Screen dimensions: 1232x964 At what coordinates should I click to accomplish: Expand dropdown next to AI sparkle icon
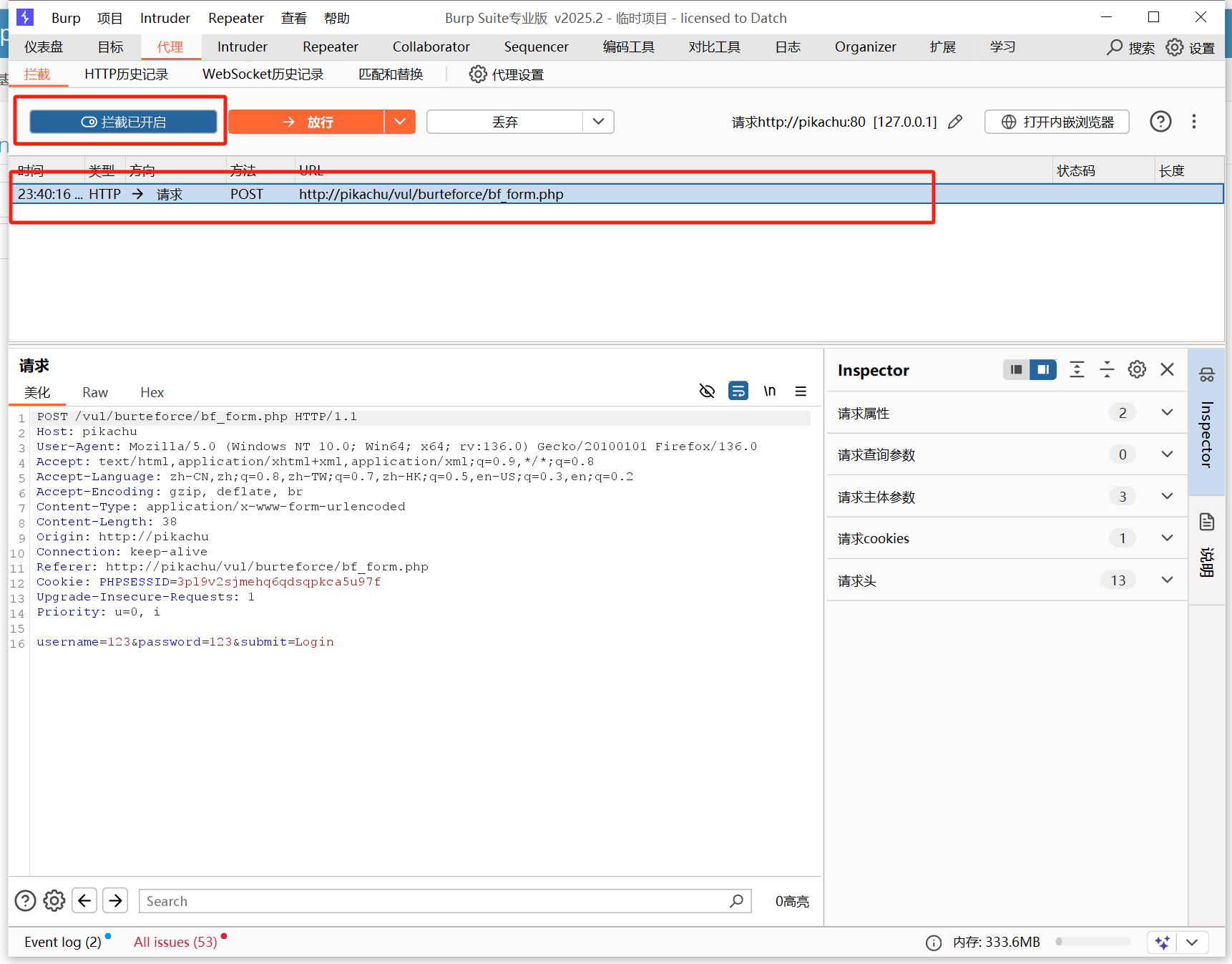1192,943
